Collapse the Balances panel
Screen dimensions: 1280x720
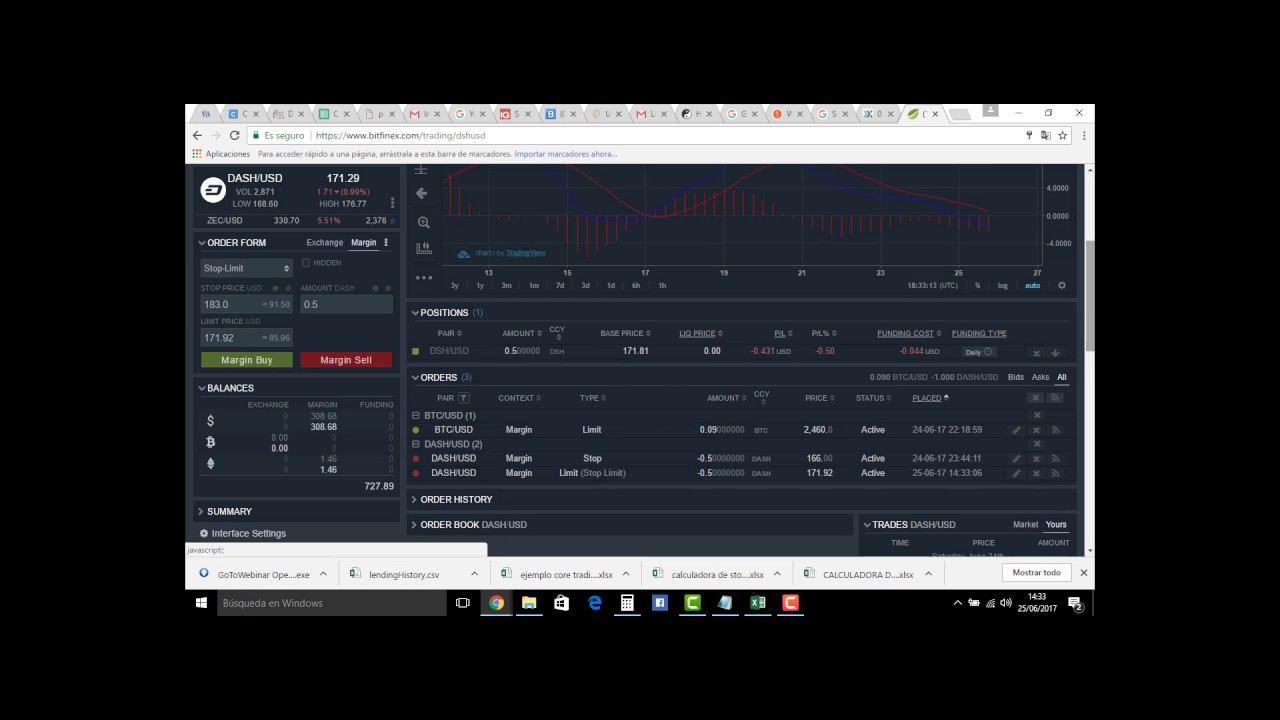pos(202,388)
